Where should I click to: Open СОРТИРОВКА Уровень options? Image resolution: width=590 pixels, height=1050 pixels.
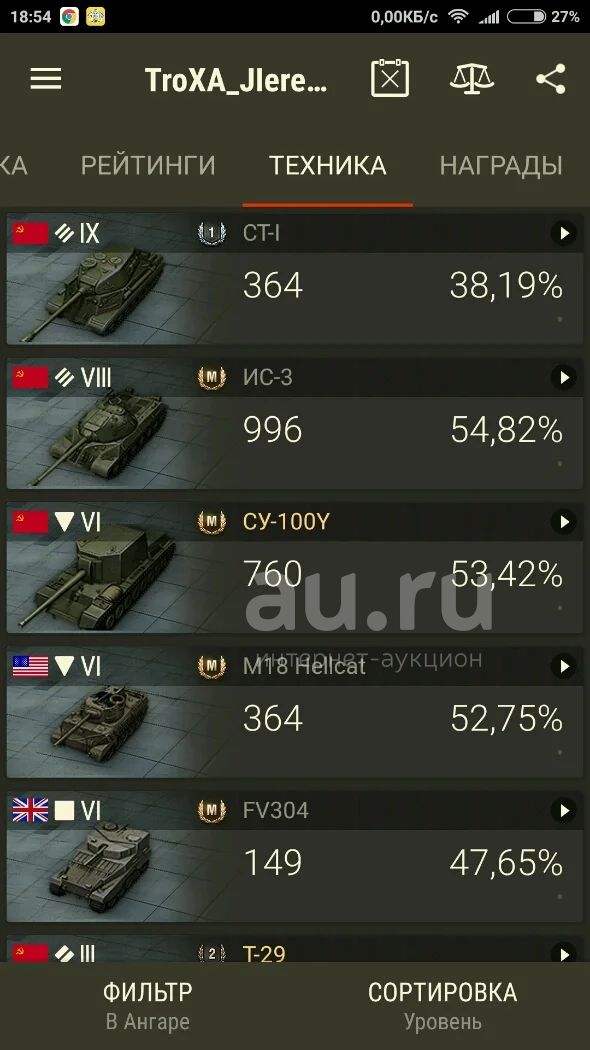pyautogui.click(x=442, y=1006)
